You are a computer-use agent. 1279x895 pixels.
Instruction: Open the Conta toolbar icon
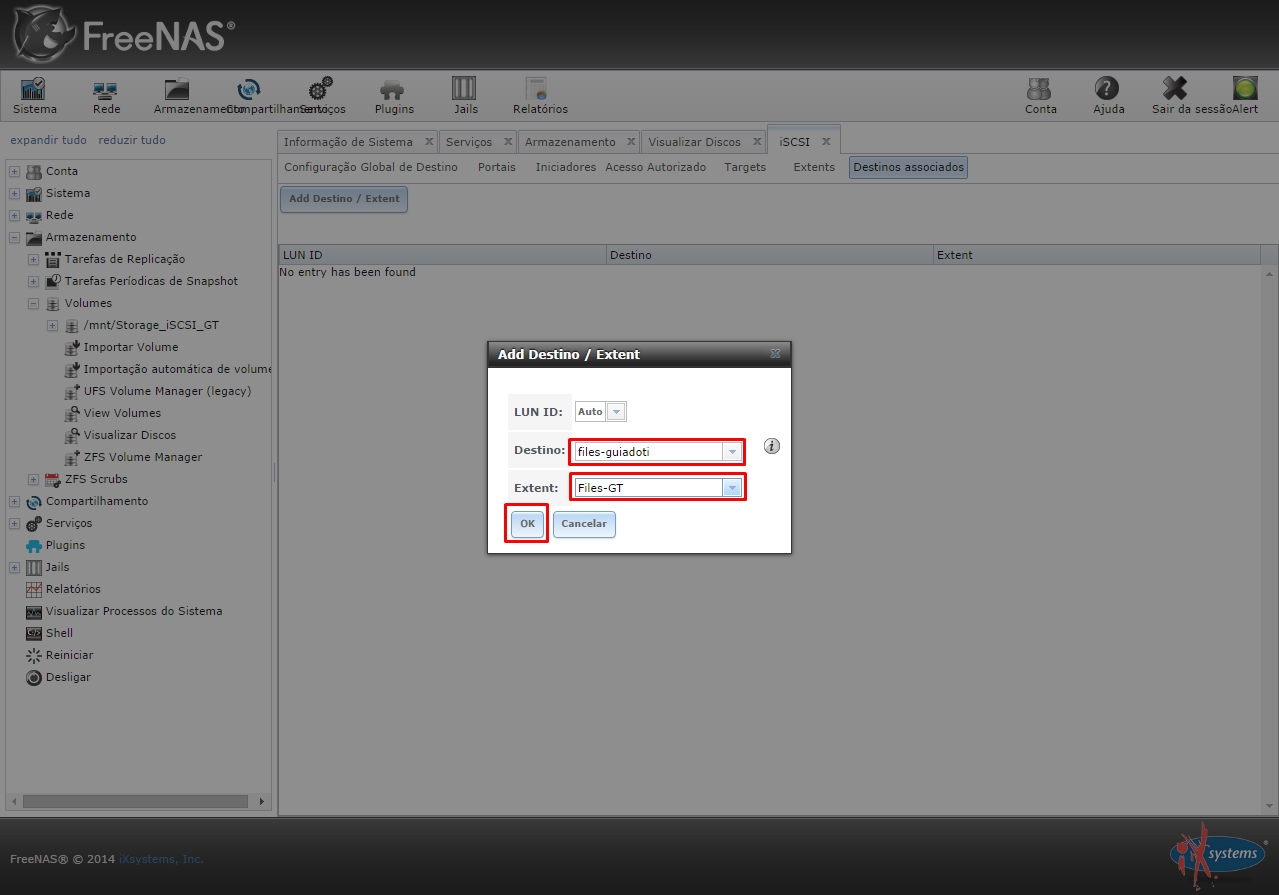coord(1040,90)
